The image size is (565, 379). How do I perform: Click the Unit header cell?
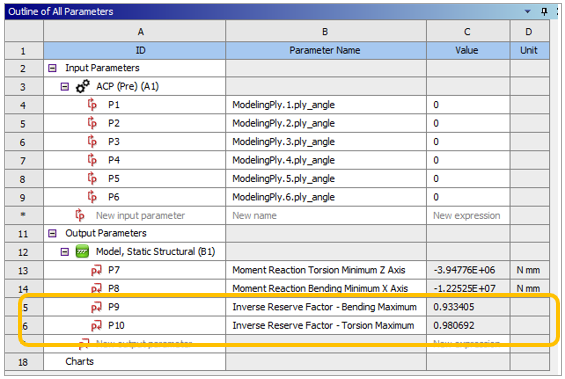[530, 50]
